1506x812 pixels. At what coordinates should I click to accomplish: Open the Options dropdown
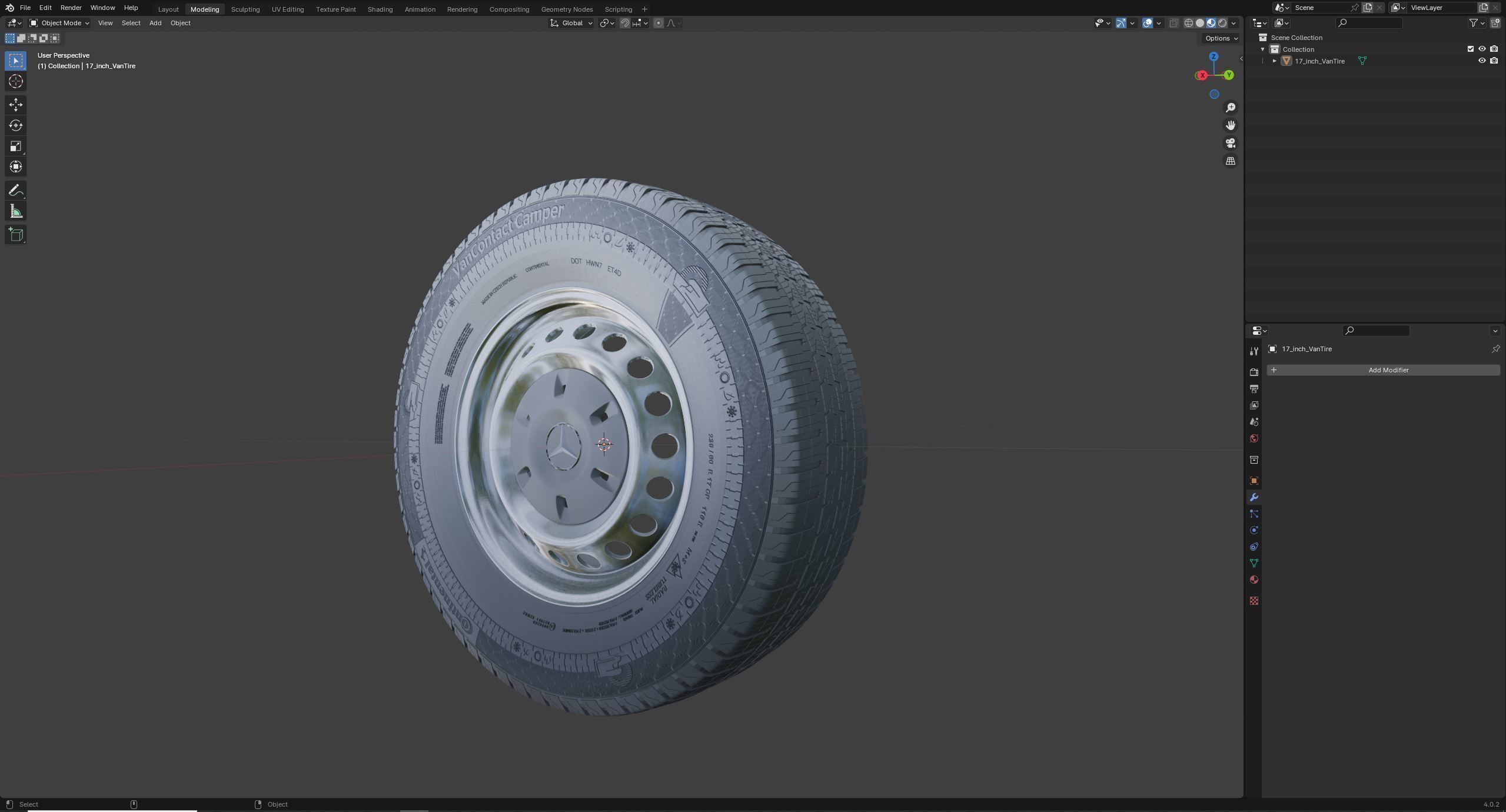[1221, 38]
